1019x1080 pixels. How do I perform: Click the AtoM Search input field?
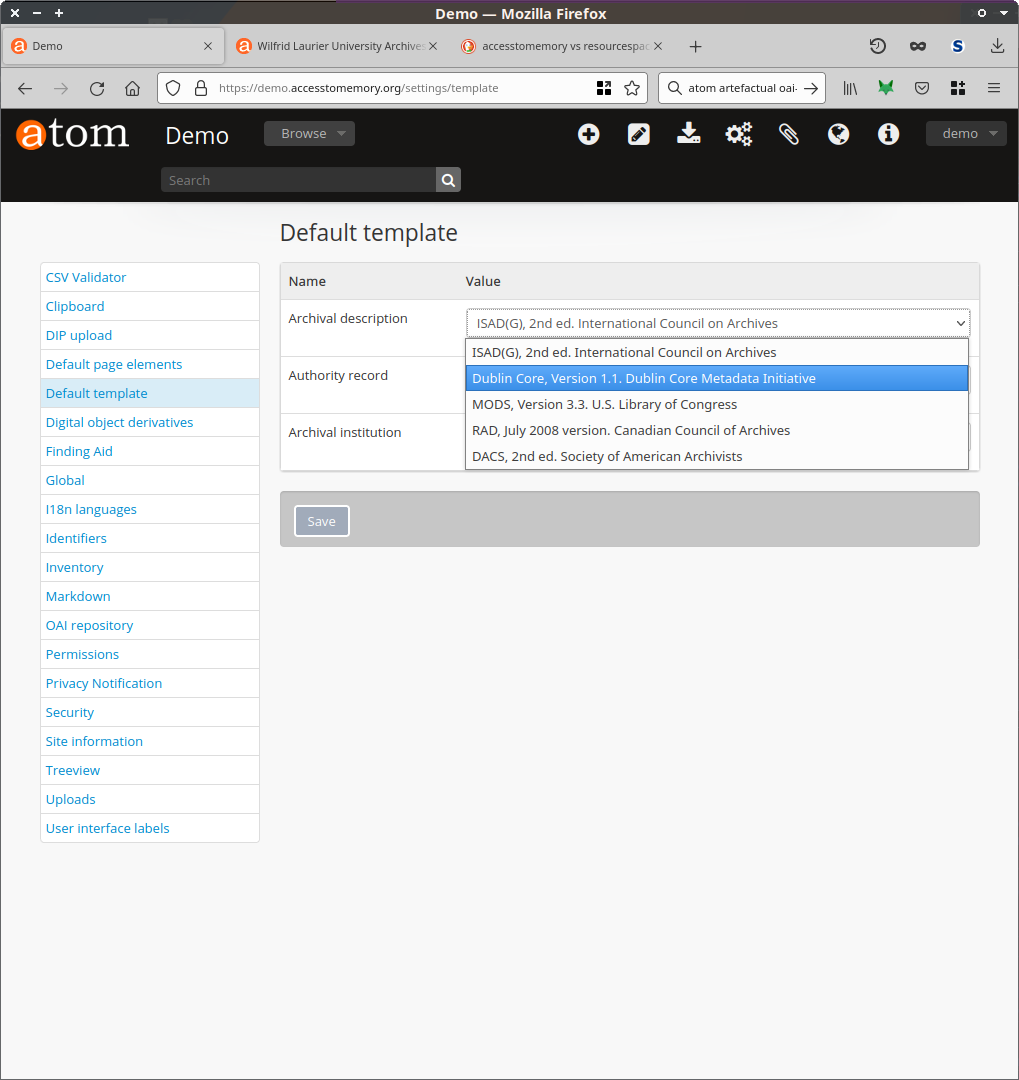pyautogui.click(x=298, y=180)
